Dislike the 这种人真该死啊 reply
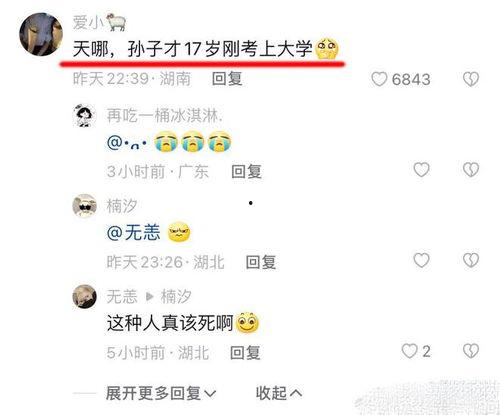500x415 pixels. [471, 351]
